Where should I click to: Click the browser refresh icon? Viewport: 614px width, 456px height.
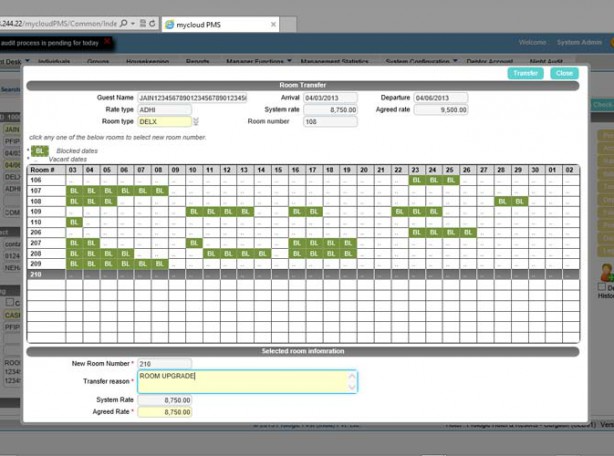pos(152,23)
